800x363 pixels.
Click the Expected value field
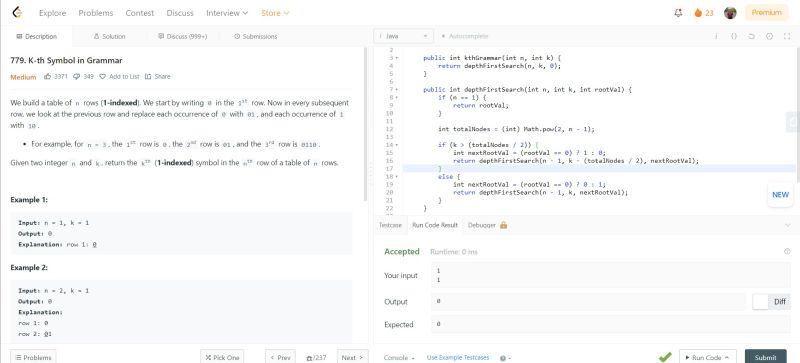611,324
